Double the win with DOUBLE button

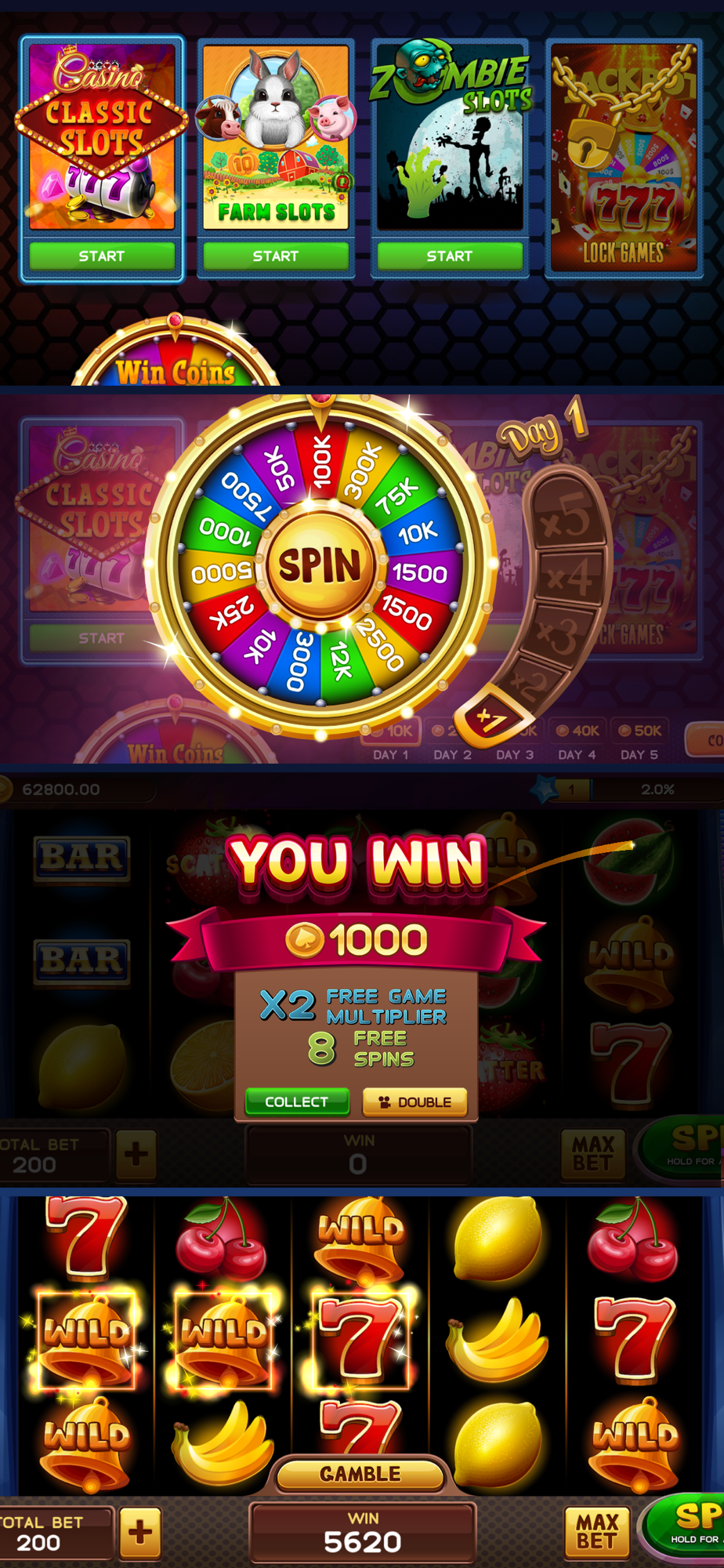[414, 1102]
